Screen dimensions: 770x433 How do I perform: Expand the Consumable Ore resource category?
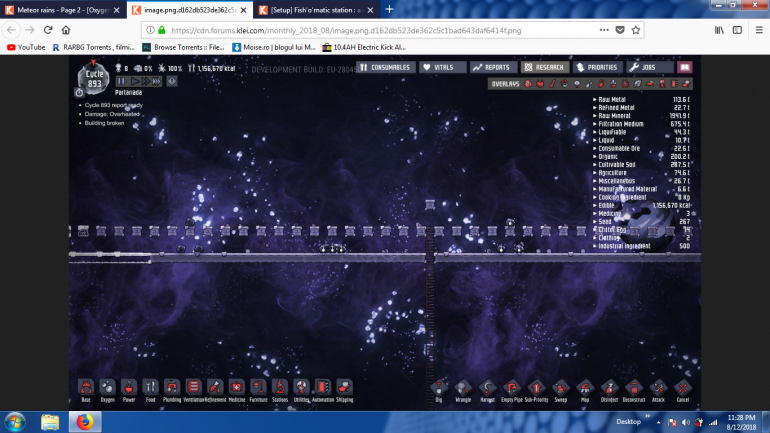tap(642, 148)
